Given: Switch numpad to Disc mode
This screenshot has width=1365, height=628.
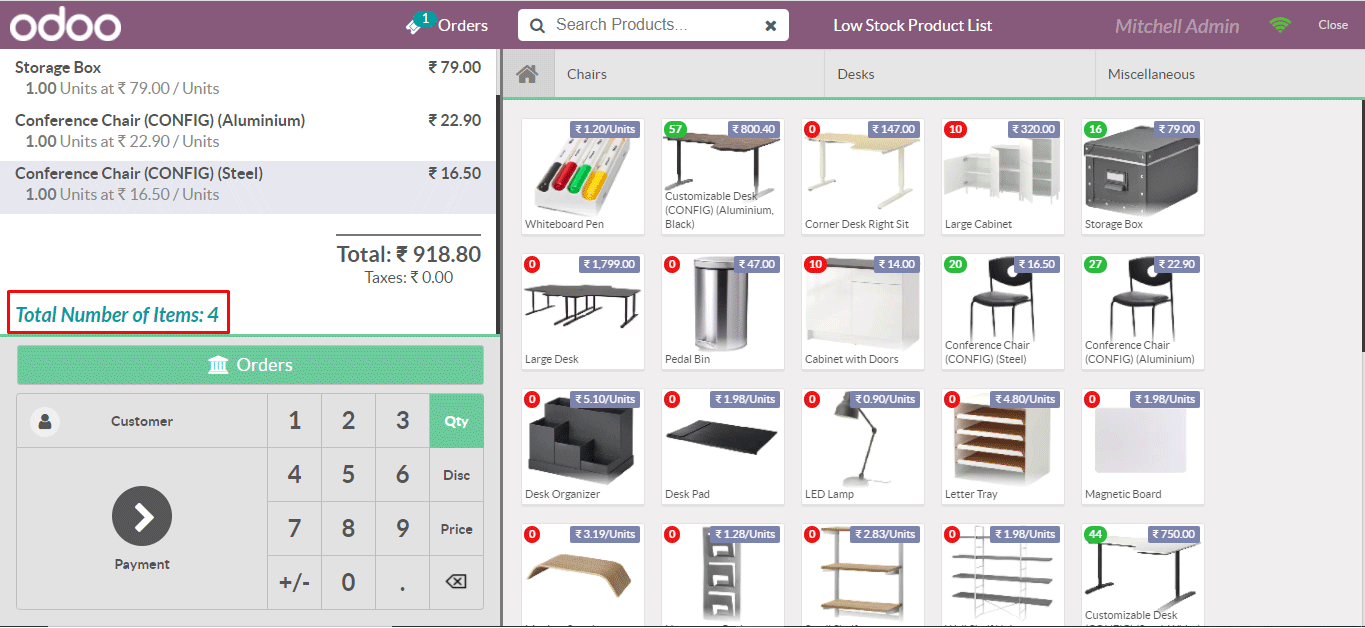Looking at the screenshot, I should (x=456, y=475).
